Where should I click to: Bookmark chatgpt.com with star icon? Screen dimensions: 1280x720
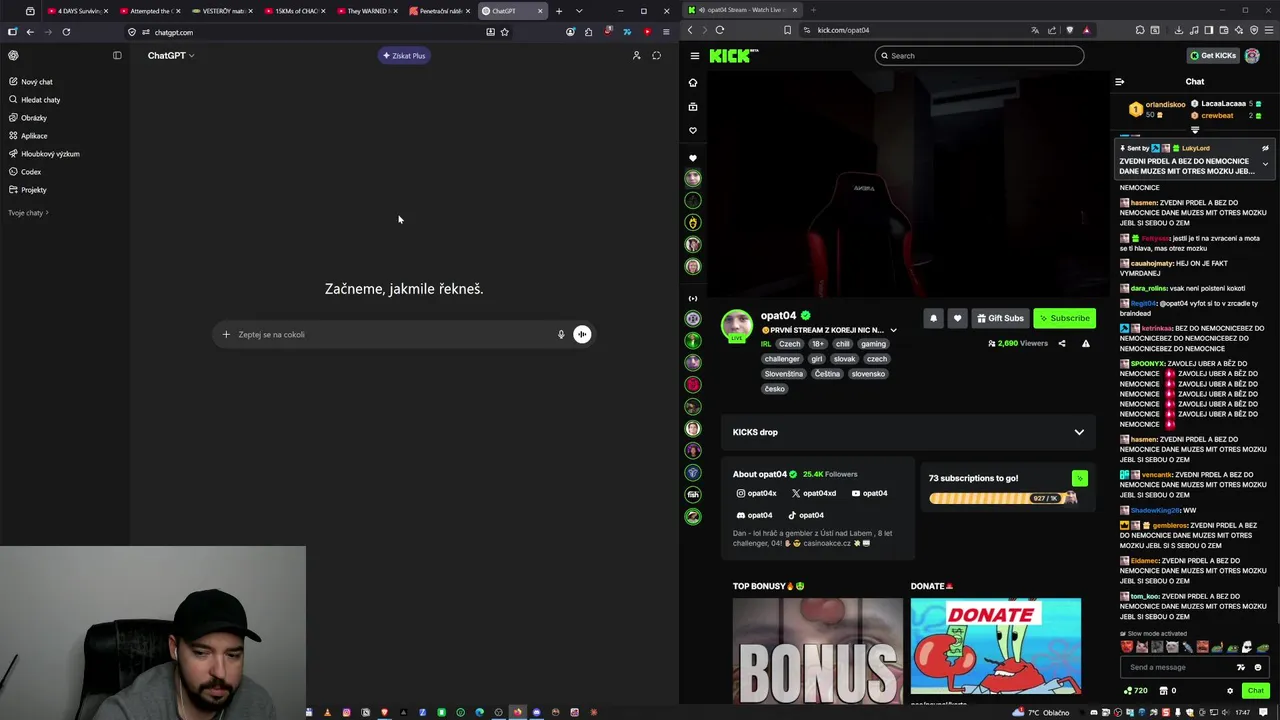[504, 32]
